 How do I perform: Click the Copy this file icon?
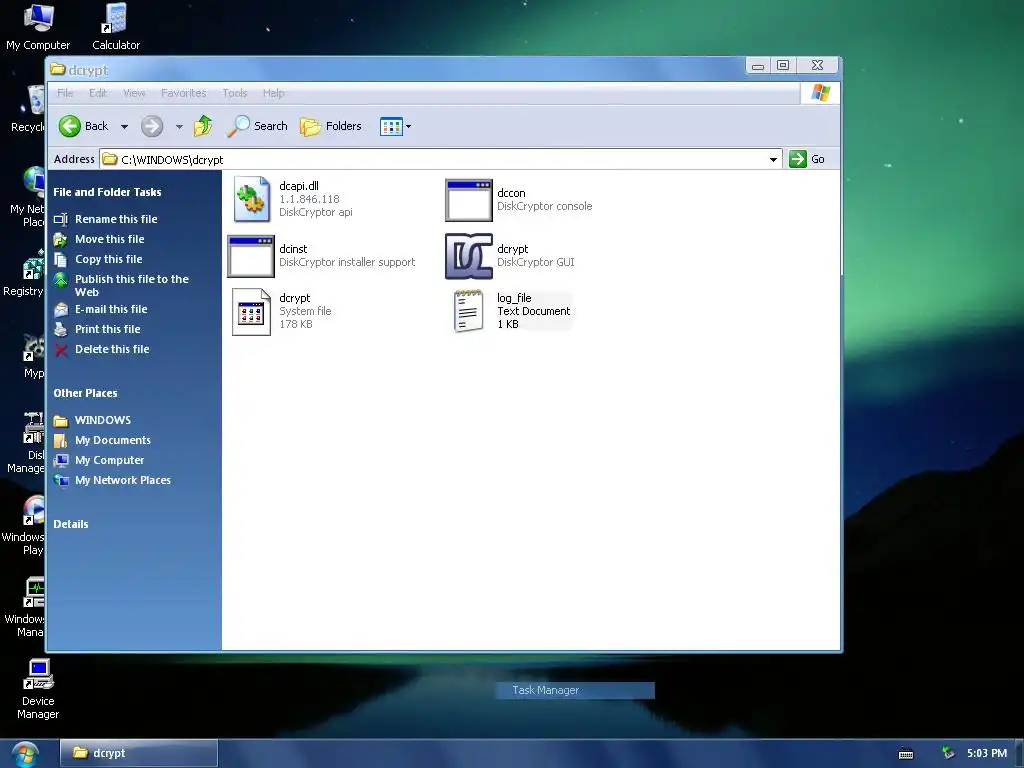61,259
